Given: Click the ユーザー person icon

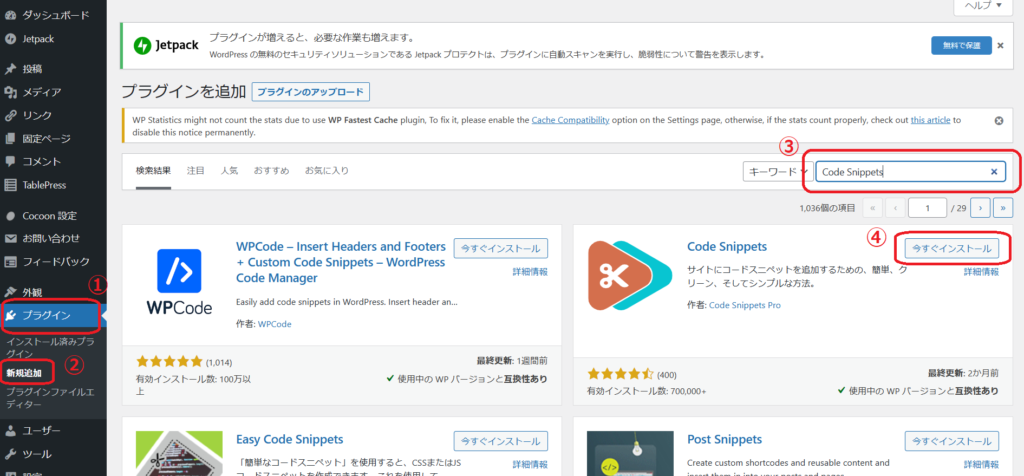Looking at the screenshot, I should 10,430.
